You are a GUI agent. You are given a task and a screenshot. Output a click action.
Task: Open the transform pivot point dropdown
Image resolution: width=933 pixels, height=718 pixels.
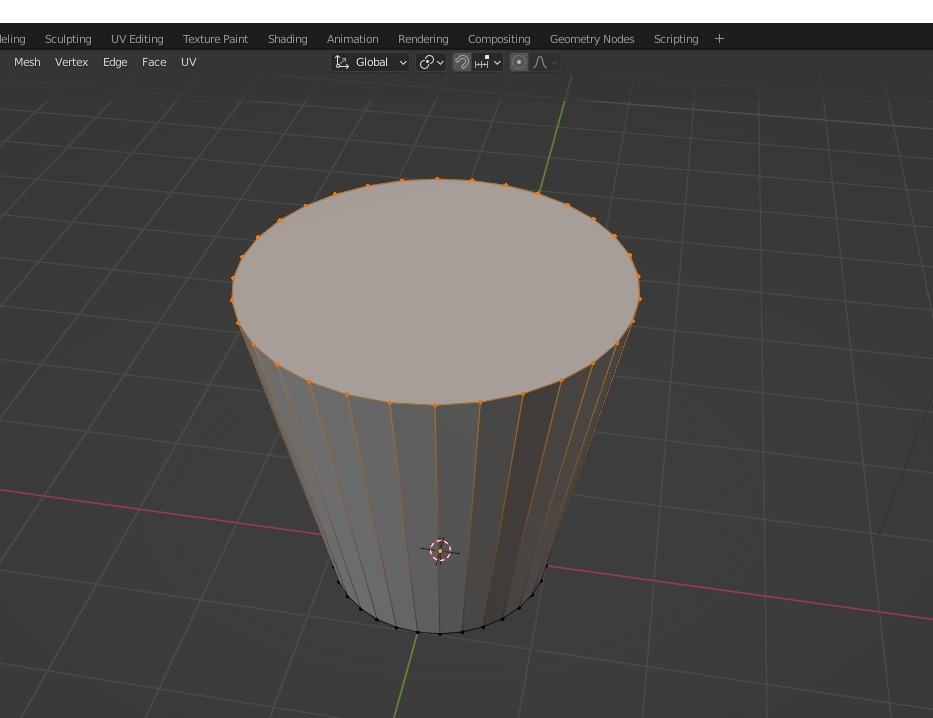pyautogui.click(x=431, y=62)
